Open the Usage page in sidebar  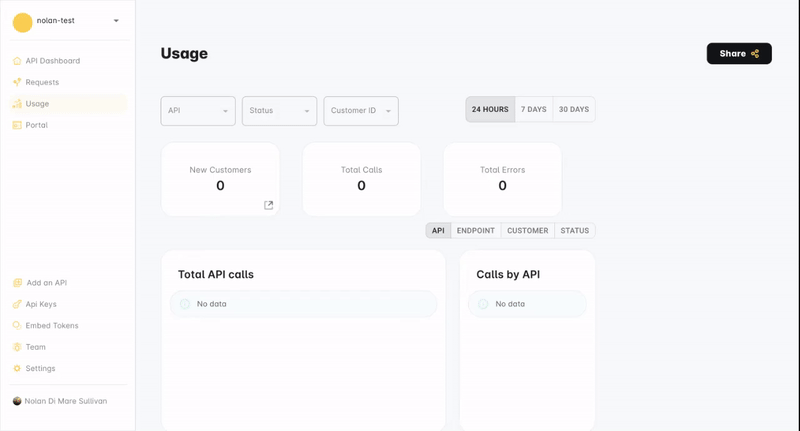(68, 104)
